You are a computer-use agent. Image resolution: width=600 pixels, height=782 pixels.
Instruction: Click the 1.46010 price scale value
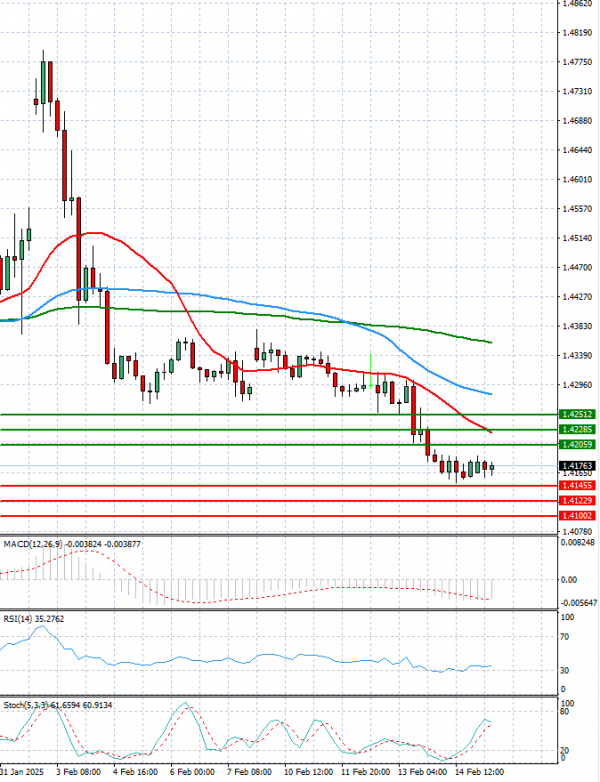pyautogui.click(x=577, y=179)
